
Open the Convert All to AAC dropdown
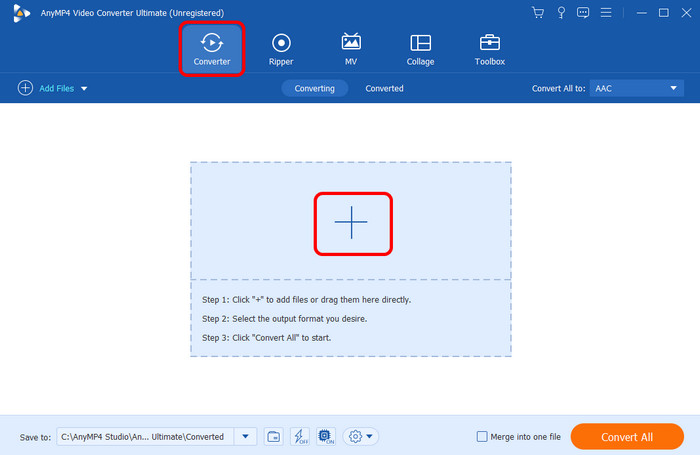point(636,88)
